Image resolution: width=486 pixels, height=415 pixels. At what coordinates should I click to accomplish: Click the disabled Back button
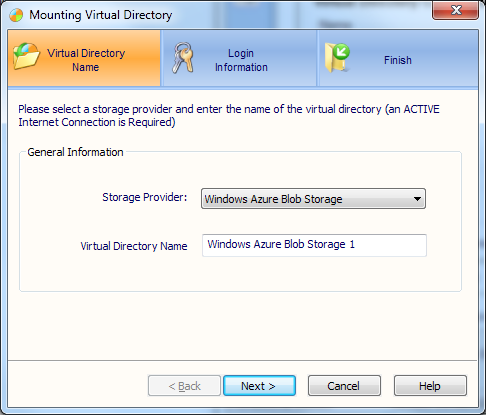tap(184, 386)
